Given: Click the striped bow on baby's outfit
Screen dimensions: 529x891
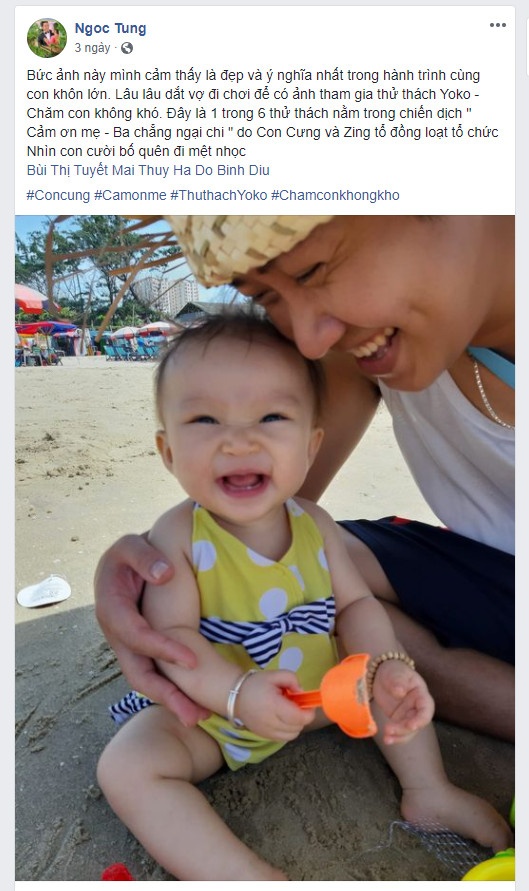Looking at the screenshot, I should click(268, 628).
